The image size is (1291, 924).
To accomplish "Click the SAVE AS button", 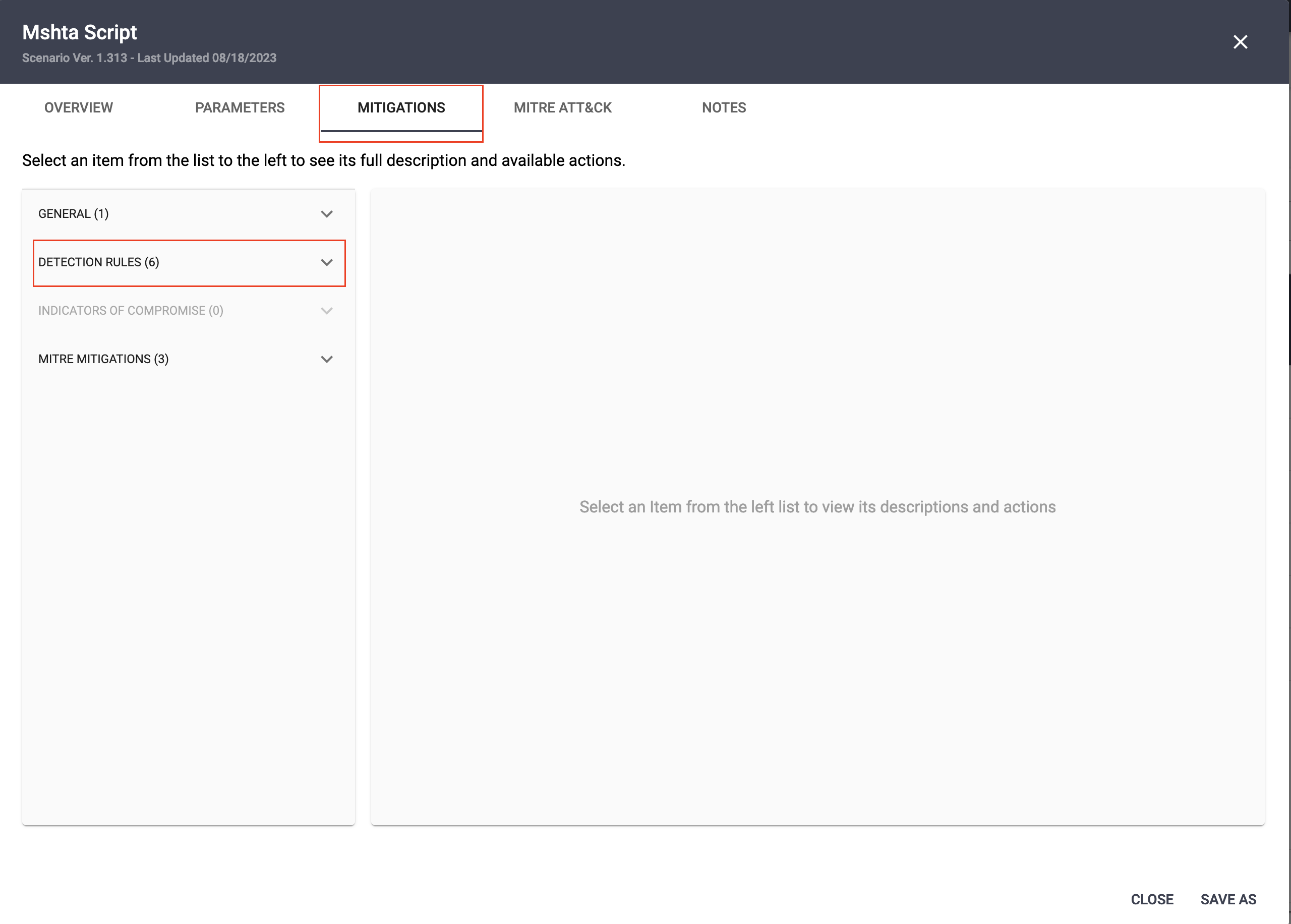I will 1228,899.
